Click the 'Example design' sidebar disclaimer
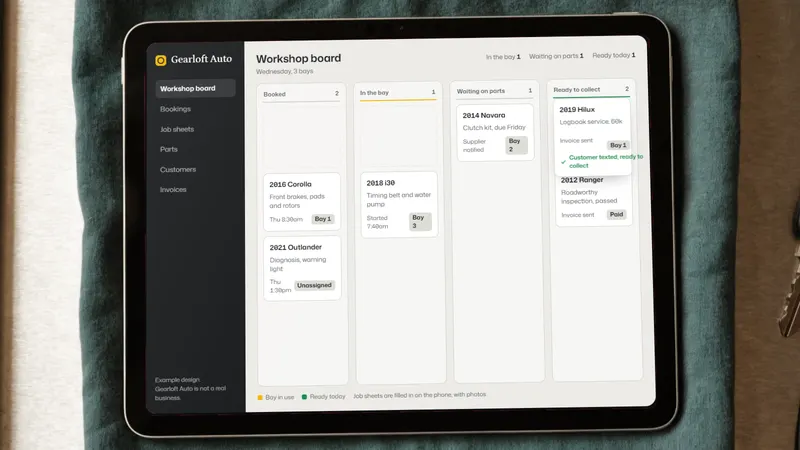Image resolution: width=800 pixels, height=450 pixels. pyautogui.click(x=190, y=389)
